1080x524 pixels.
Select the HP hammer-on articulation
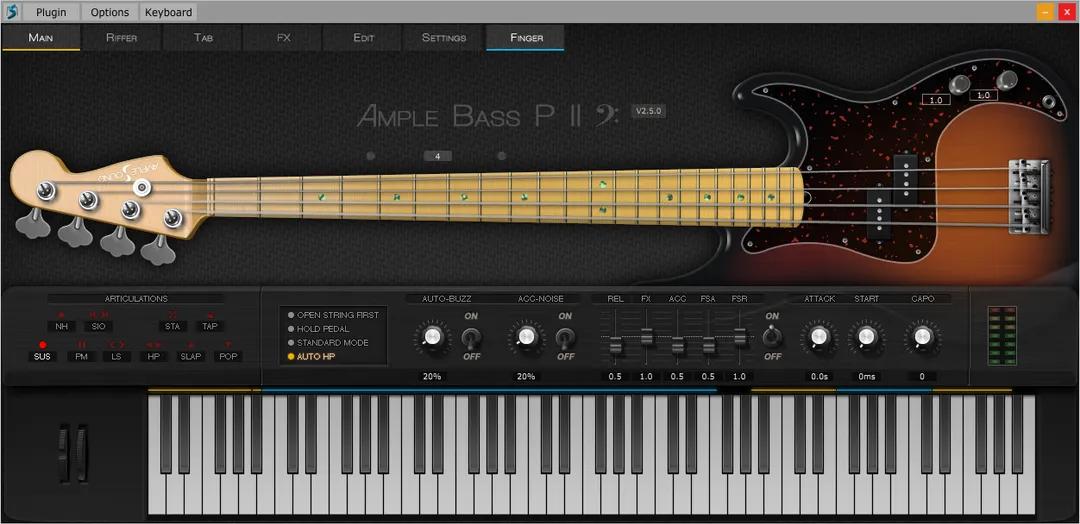[154, 357]
